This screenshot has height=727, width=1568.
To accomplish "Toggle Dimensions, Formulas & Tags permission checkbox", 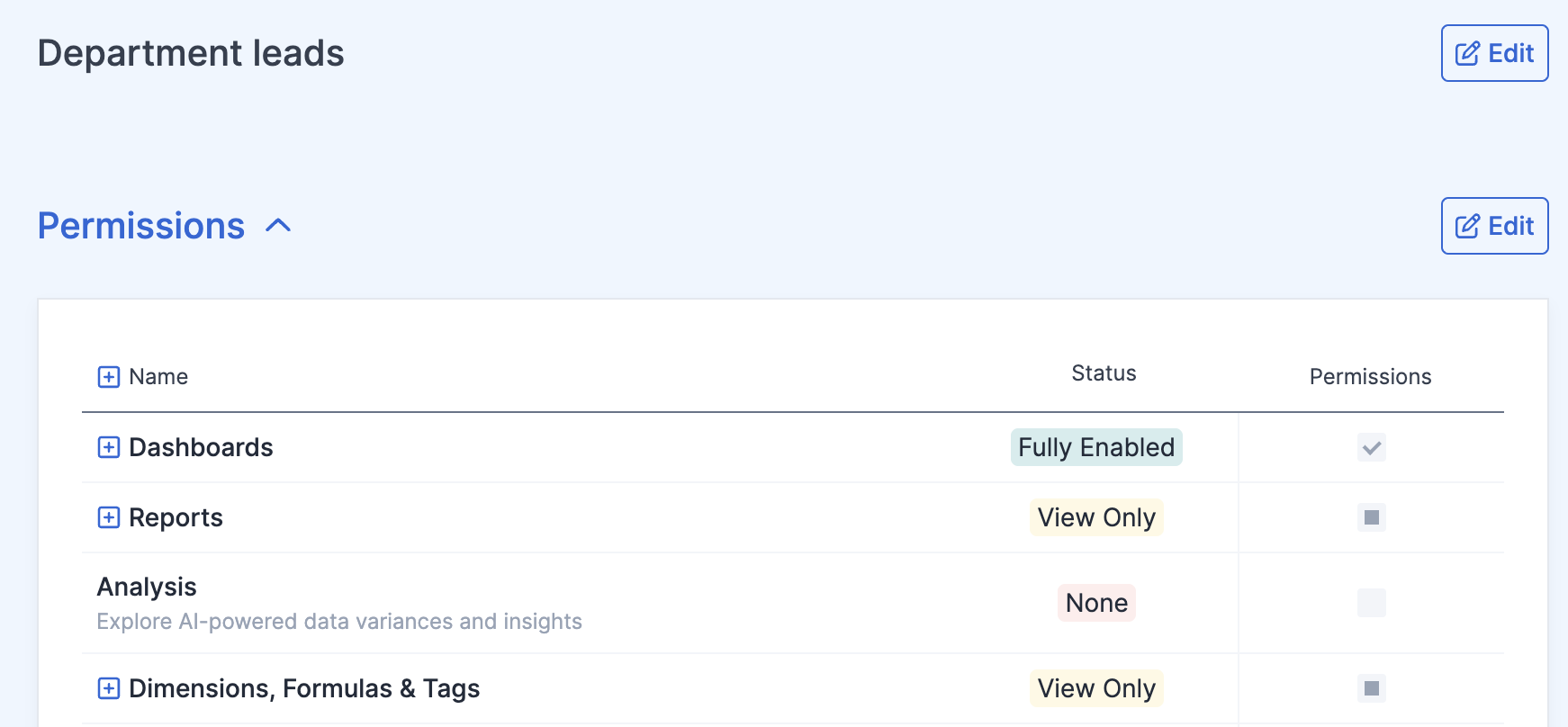I will click(x=1372, y=688).
